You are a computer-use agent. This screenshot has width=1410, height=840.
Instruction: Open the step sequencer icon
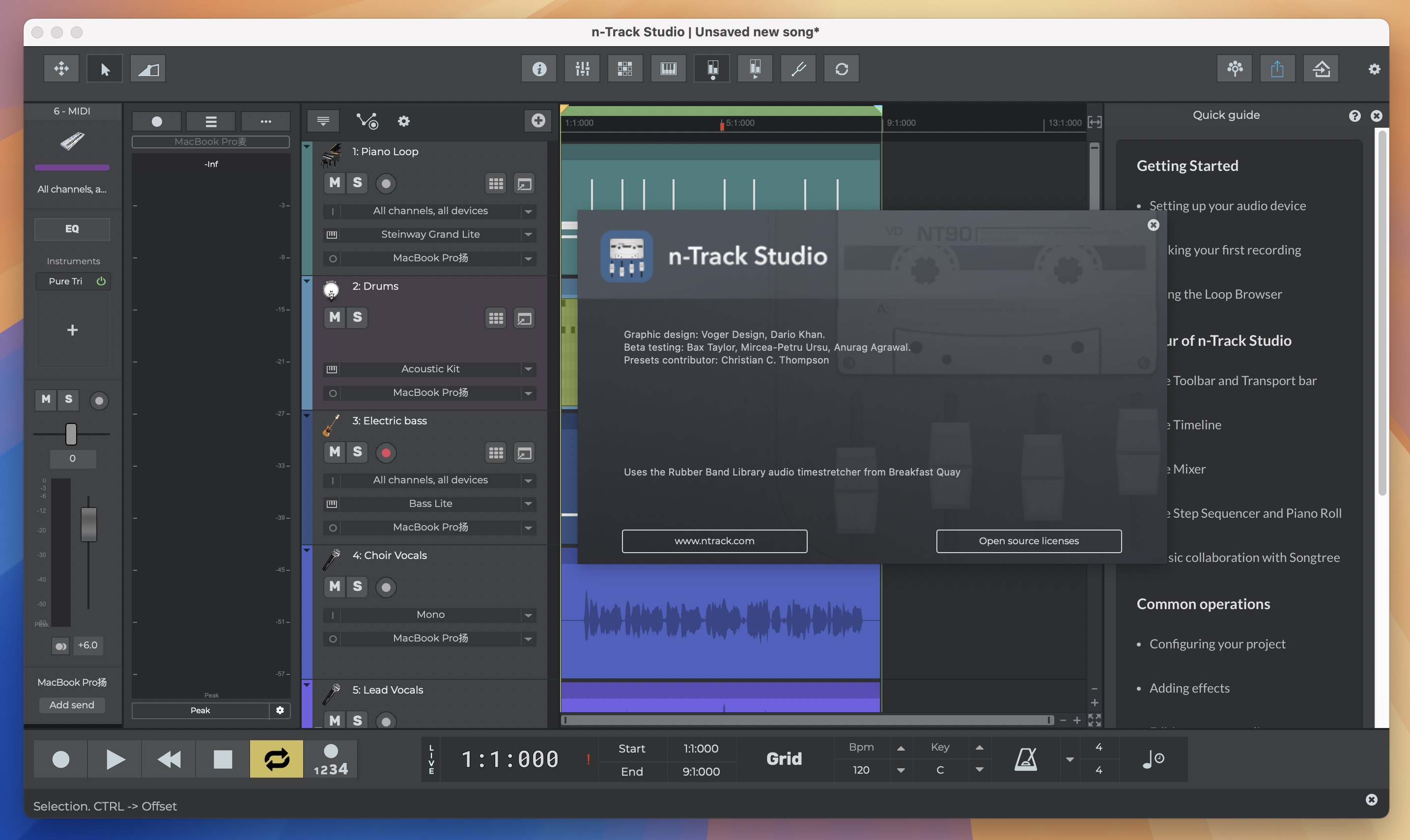point(624,68)
